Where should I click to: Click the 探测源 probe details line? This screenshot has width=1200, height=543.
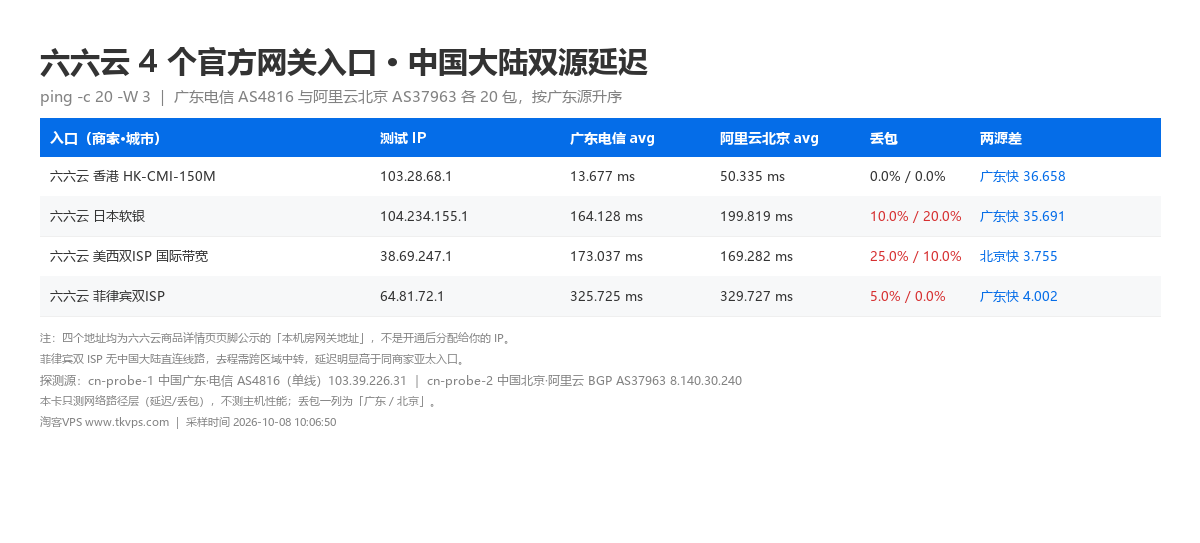point(391,380)
